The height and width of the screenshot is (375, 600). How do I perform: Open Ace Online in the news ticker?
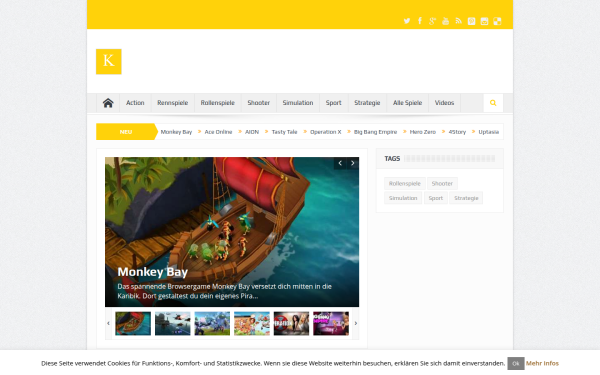pos(218,132)
